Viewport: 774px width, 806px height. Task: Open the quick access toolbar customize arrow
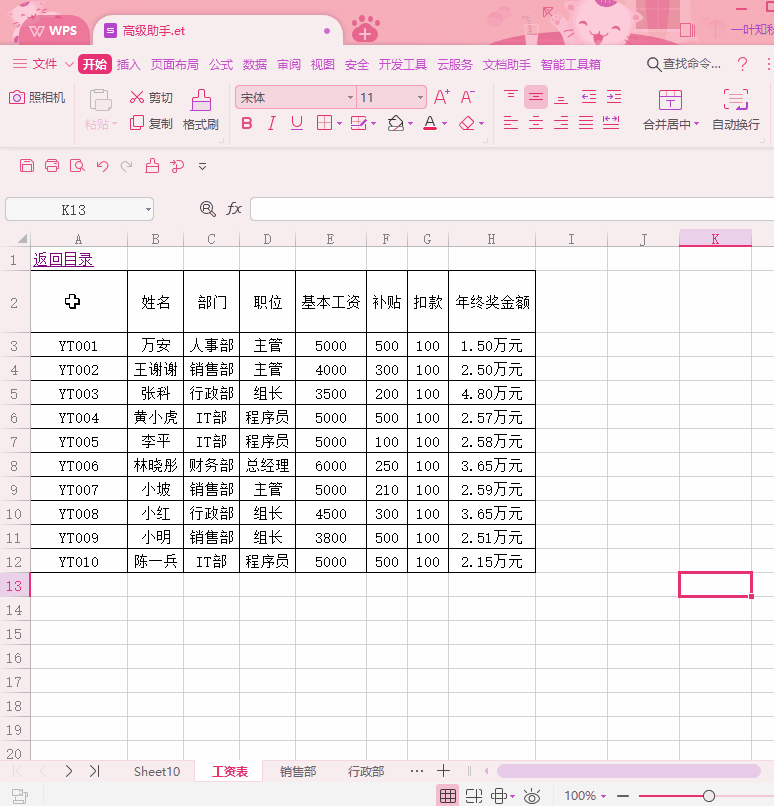(202, 167)
